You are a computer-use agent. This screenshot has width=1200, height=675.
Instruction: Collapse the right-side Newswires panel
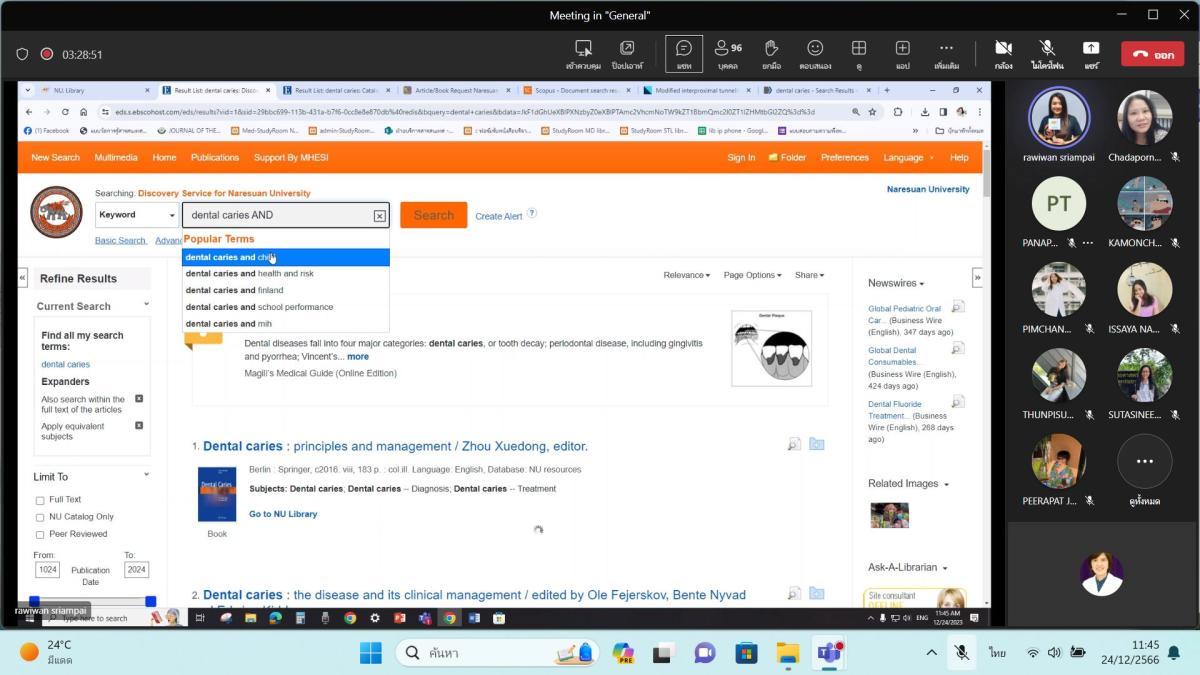(x=977, y=278)
